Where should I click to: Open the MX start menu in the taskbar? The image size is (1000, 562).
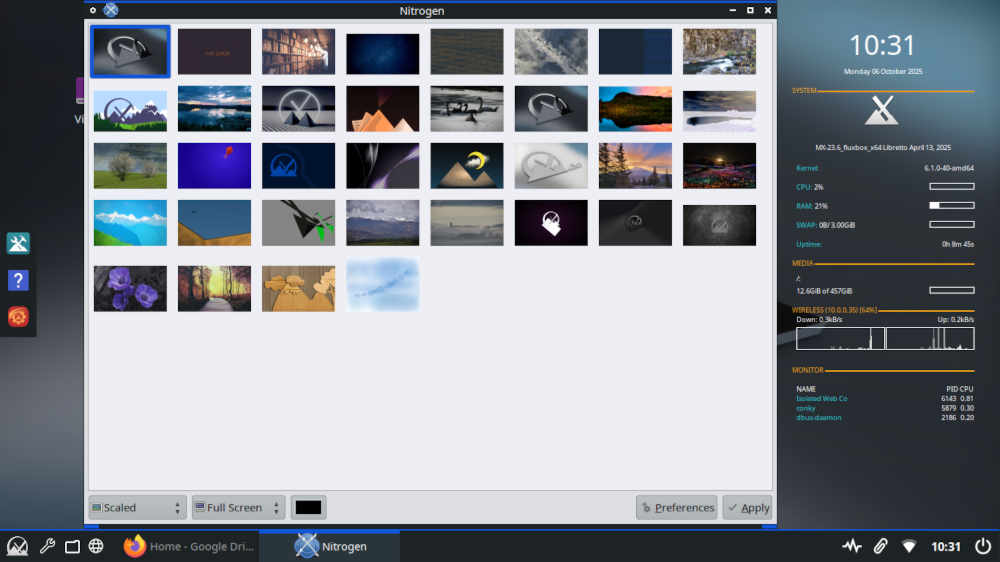(18, 546)
